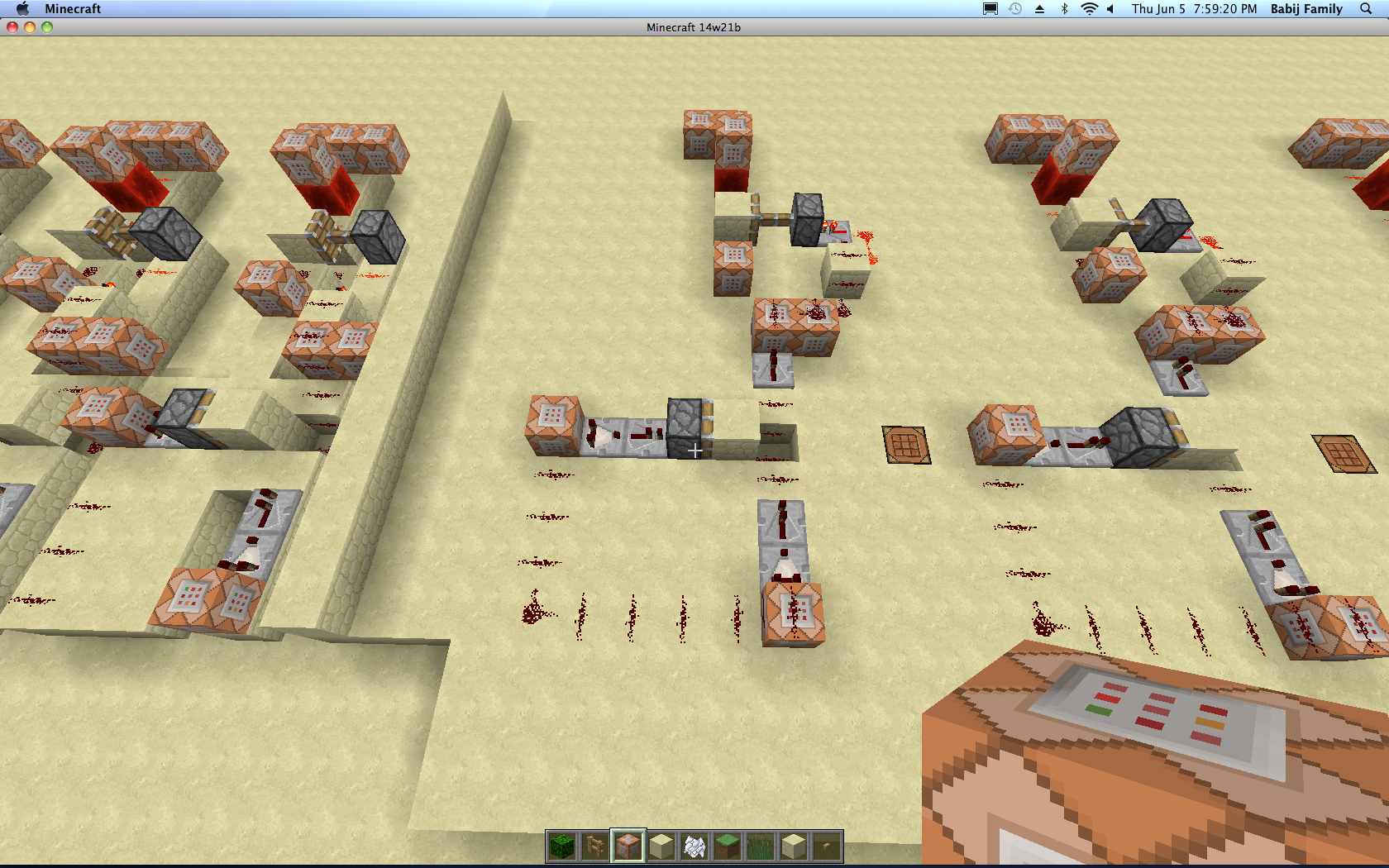This screenshot has height=868, width=1389.
Task: Open the Wi-Fi status menu
Action: [x=1090, y=8]
